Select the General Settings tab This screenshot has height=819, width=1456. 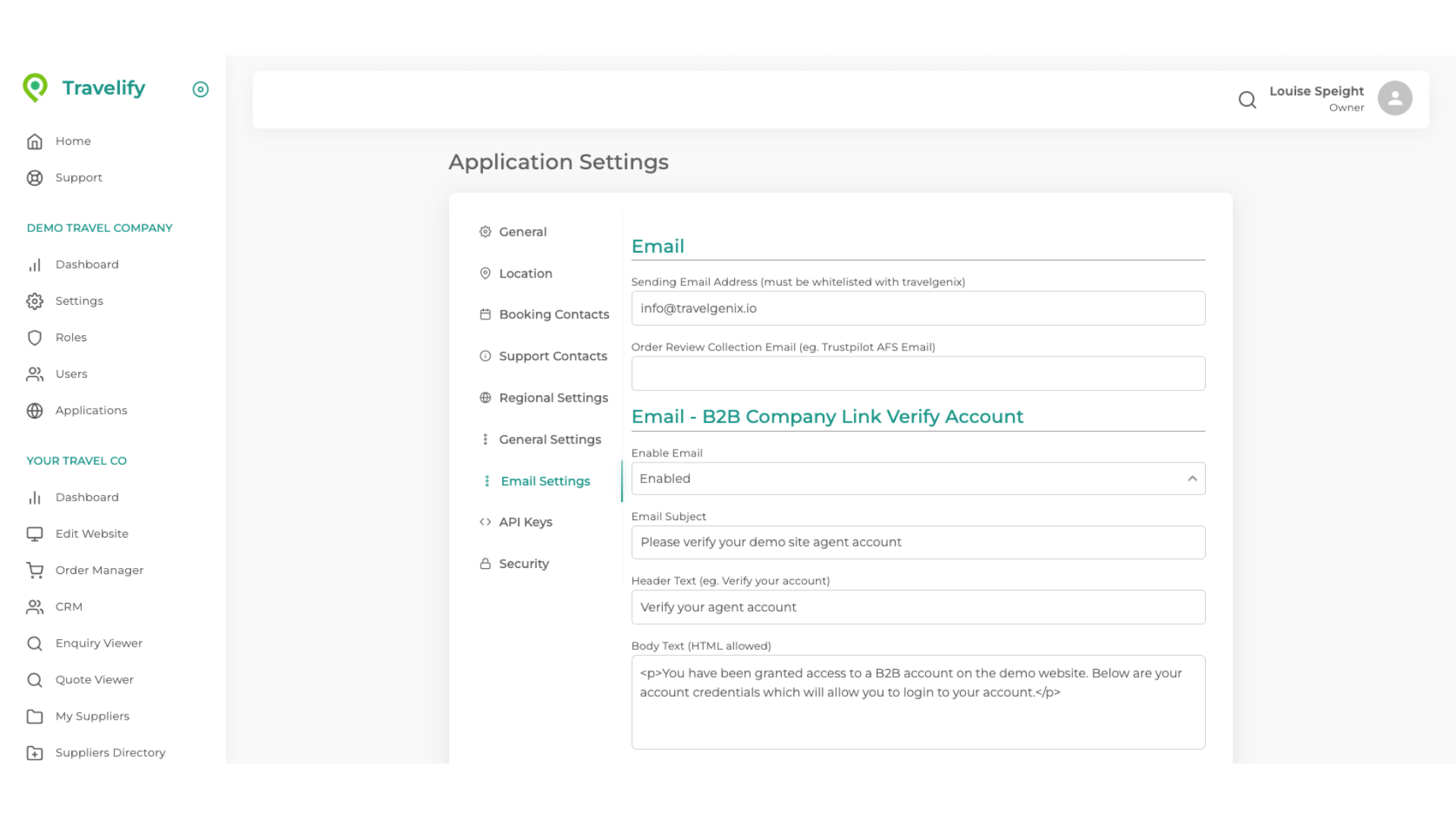[550, 439]
